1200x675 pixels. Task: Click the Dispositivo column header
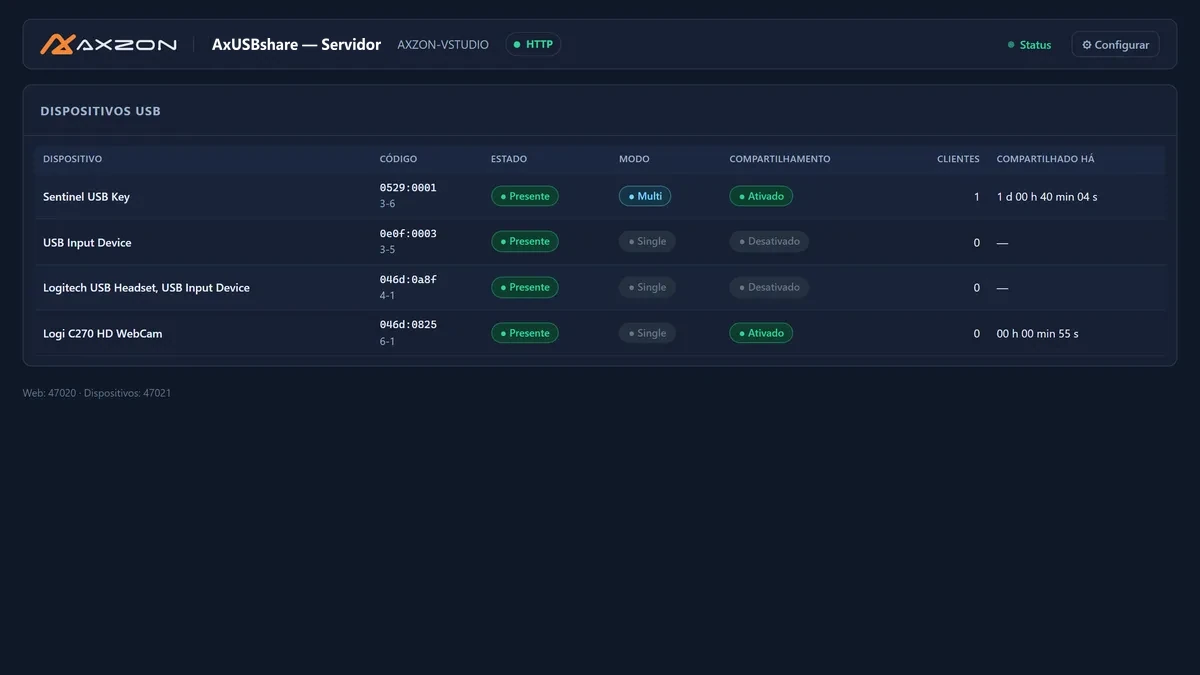coord(72,159)
